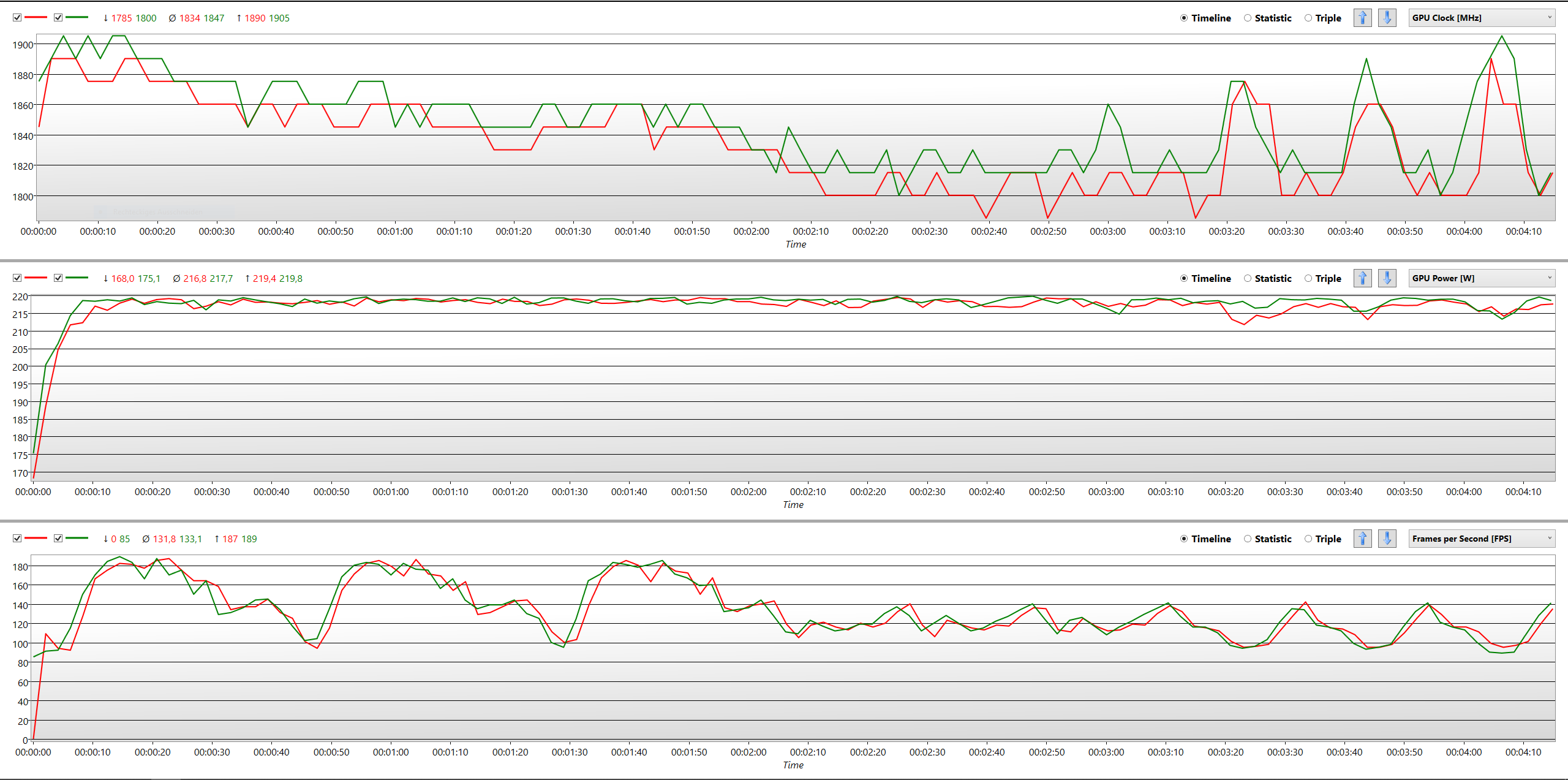Viewport: 1568px width, 780px height.
Task: Select Triple view in GPU Clock panel
Action: click(1308, 18)
